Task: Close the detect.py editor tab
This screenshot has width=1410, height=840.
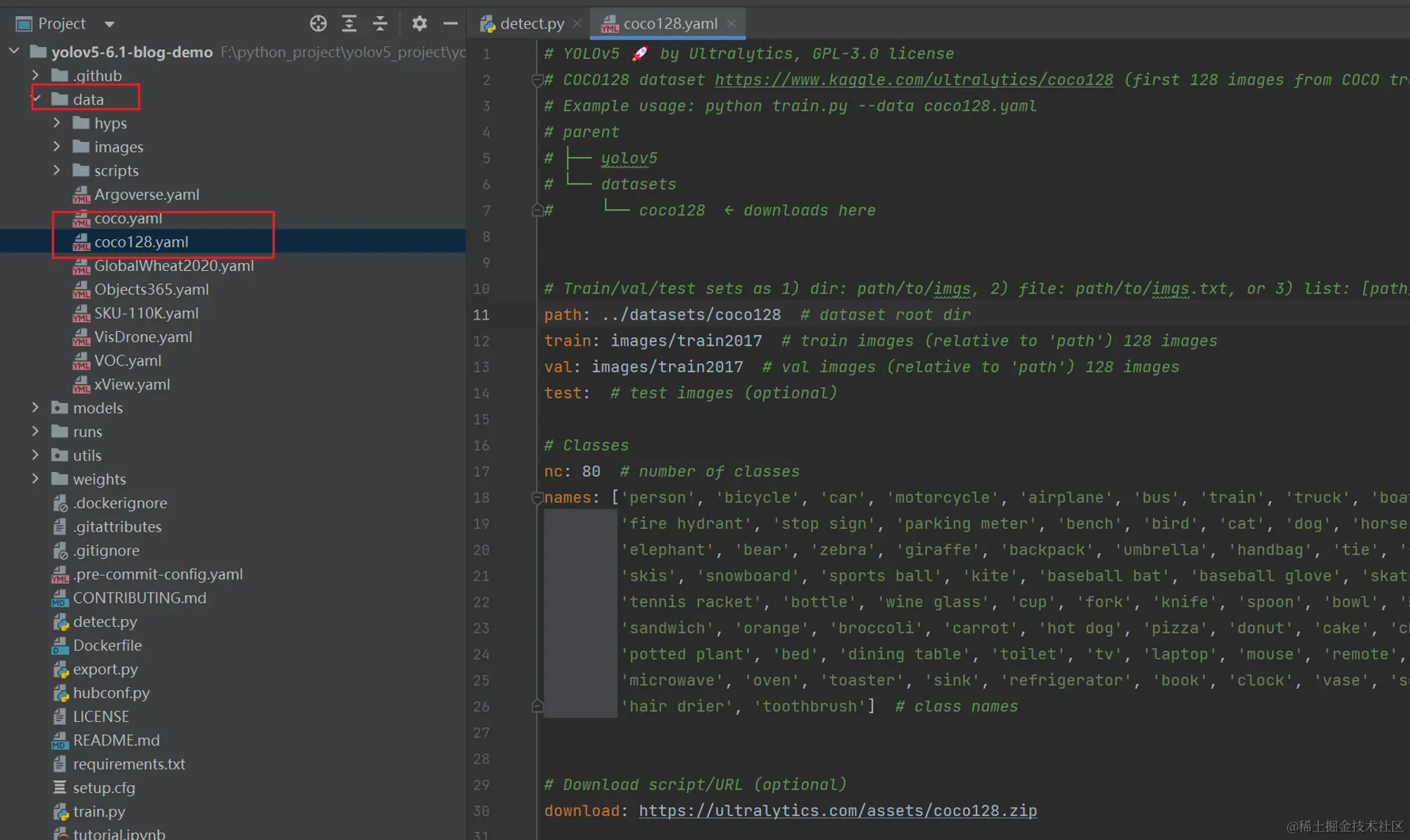Action: click(x=577, y=23)
